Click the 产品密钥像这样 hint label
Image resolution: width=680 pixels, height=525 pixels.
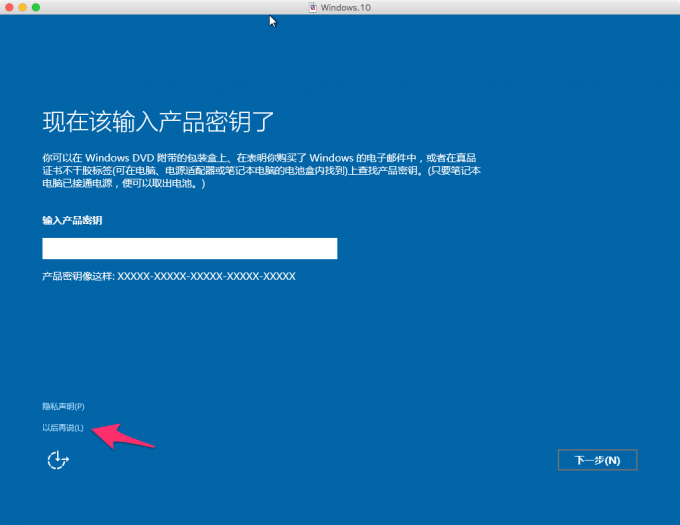(78, 276)
